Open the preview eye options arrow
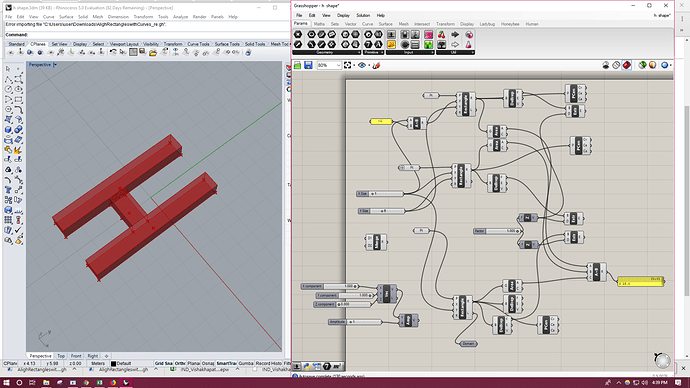 tap(369, 66)
